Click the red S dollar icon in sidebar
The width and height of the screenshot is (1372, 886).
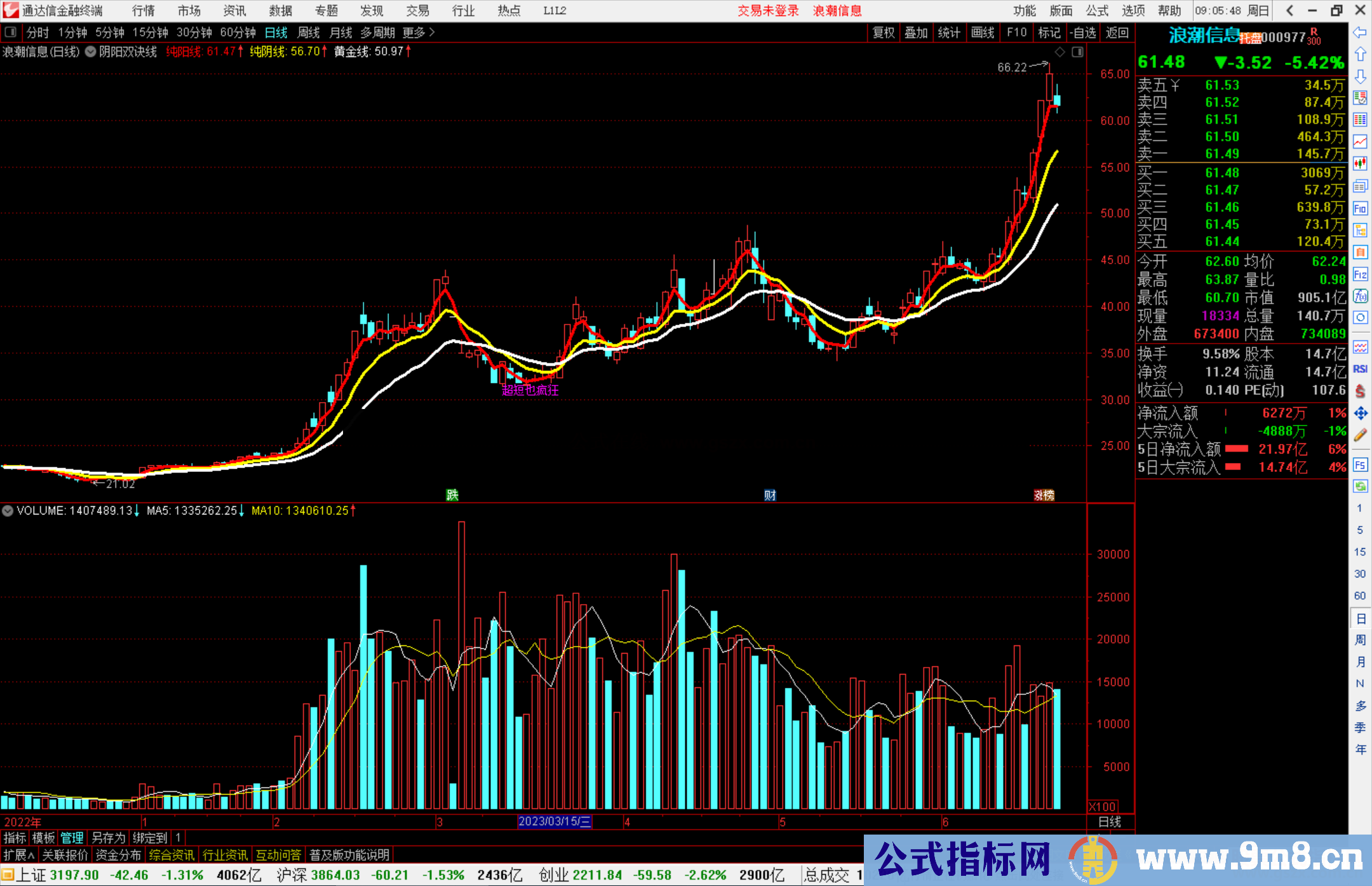coord(1360,391)
